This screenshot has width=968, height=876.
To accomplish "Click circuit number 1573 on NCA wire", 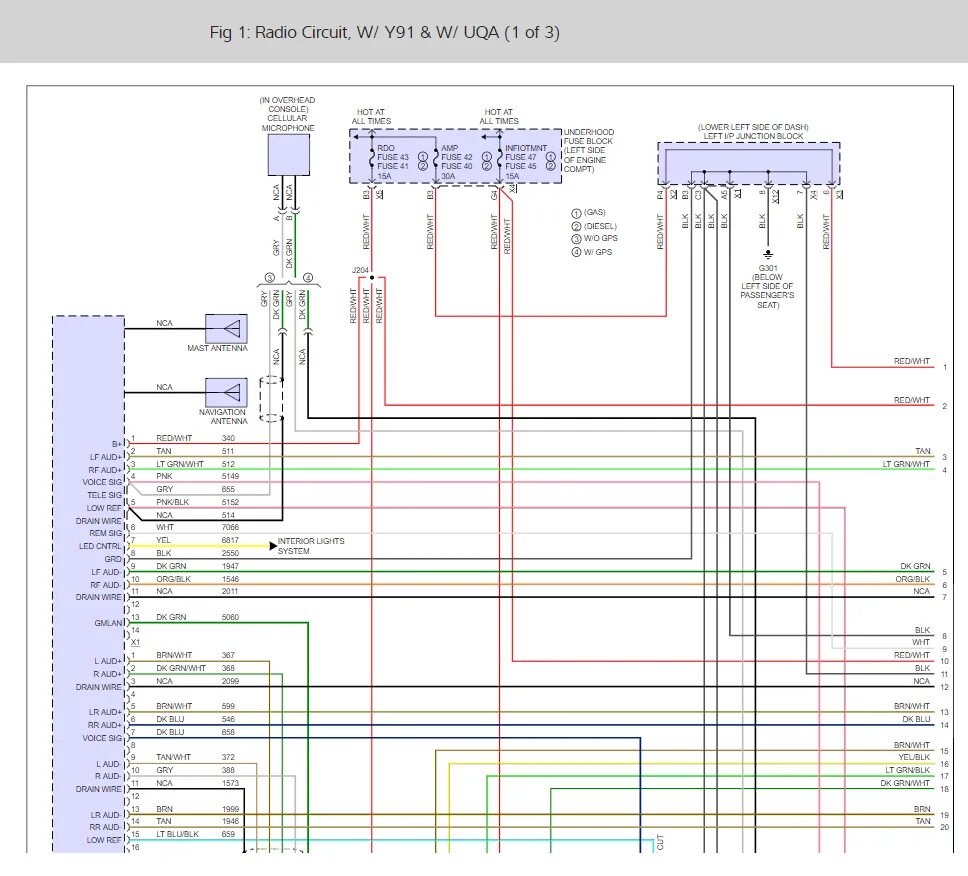I will [230, 783].
